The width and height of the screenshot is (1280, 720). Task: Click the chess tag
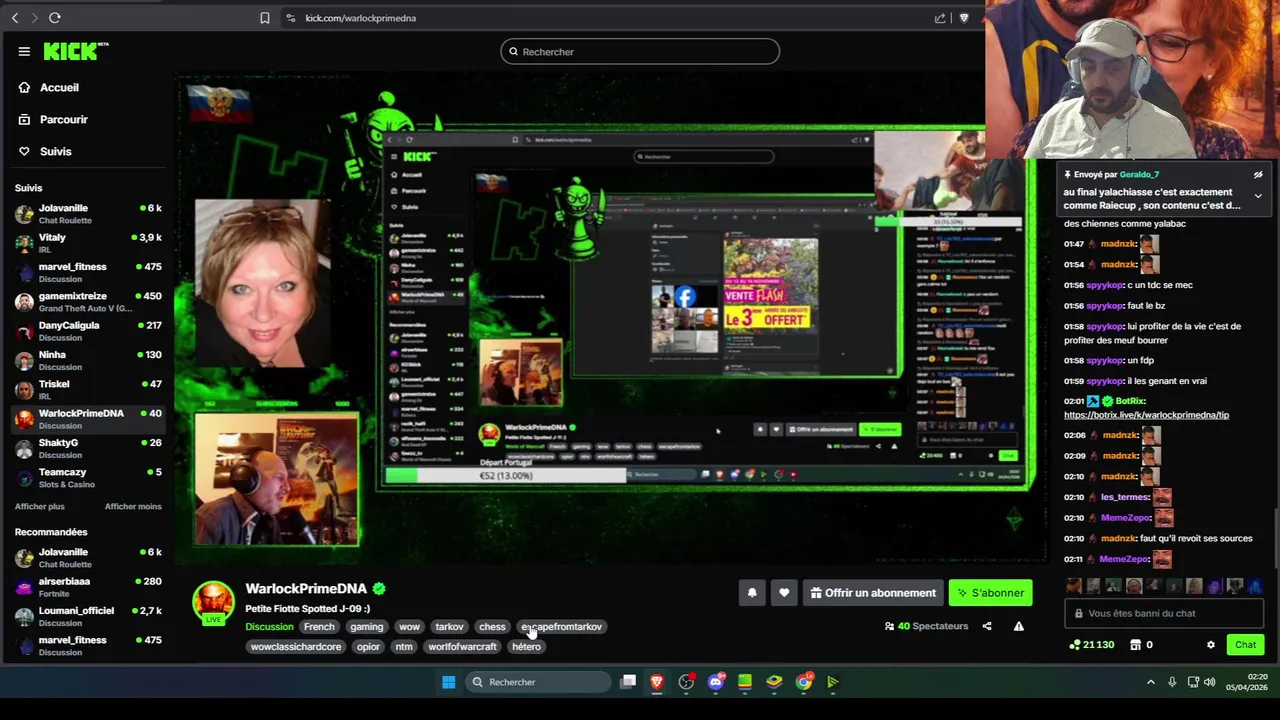pos(492,627)
